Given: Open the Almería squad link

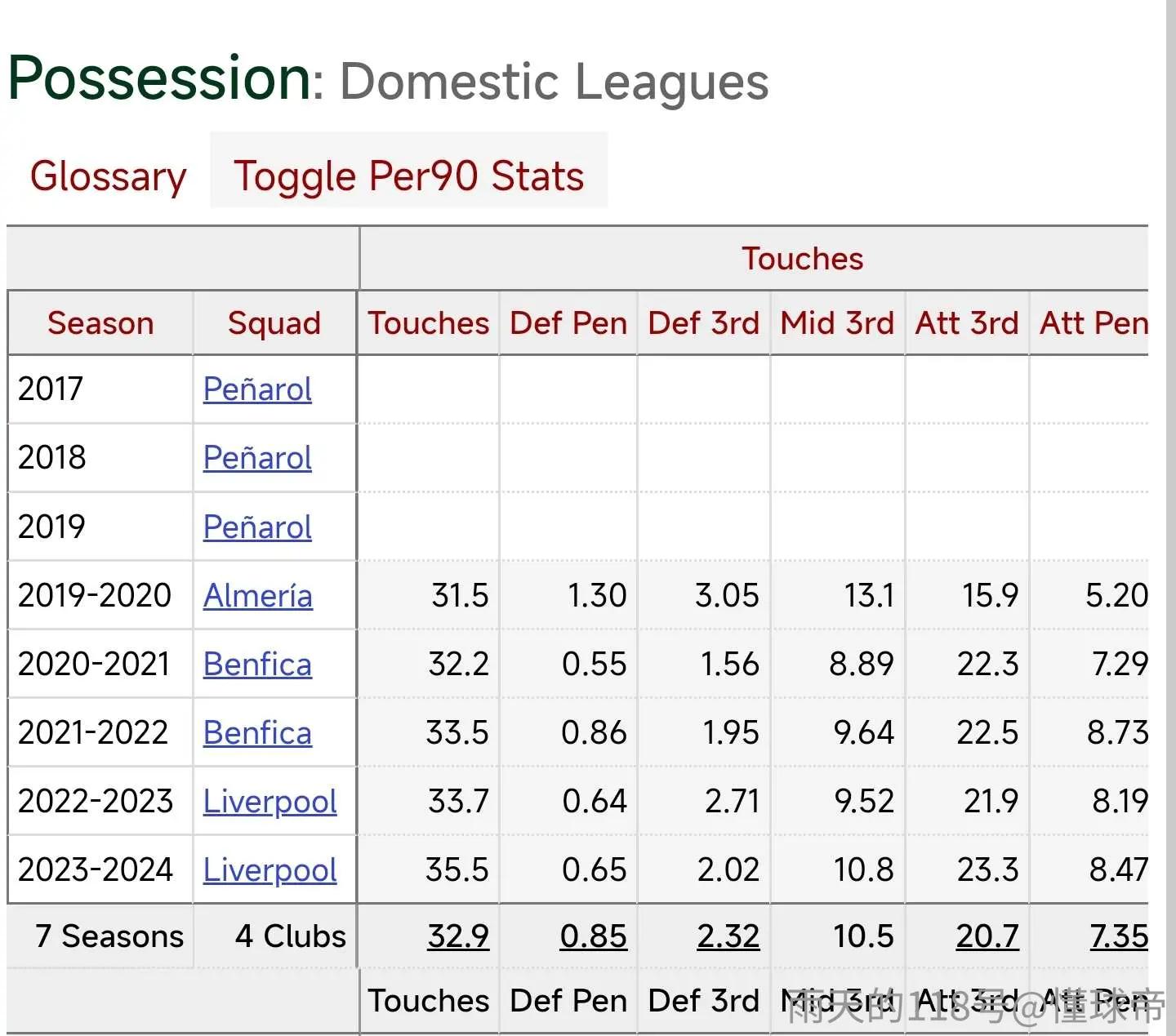Looking at the screenshot, I should [x=258, y=596].
